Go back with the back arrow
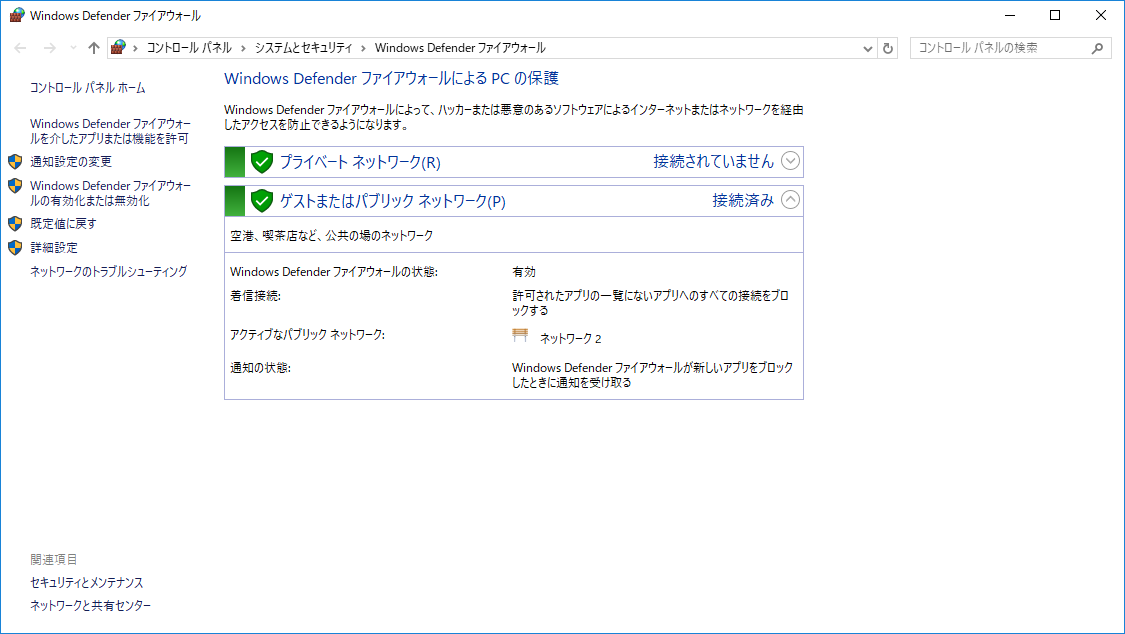The width and height of the screenshot is (1125, 634). pos(20,48)
